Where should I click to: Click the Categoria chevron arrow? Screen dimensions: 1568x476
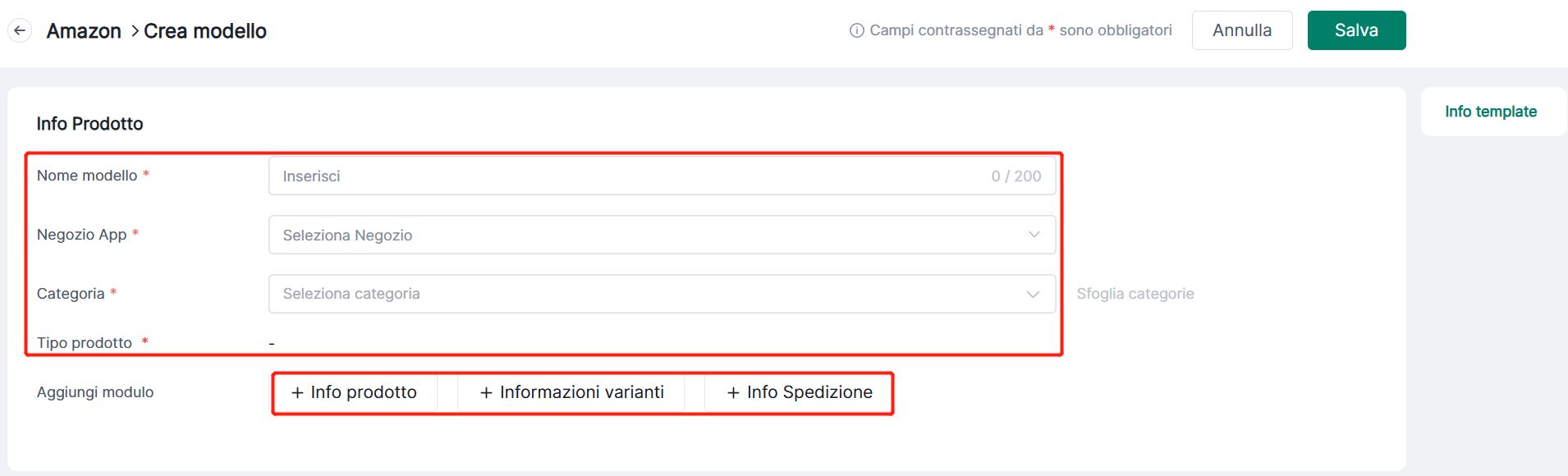[x=1033, y=294]
